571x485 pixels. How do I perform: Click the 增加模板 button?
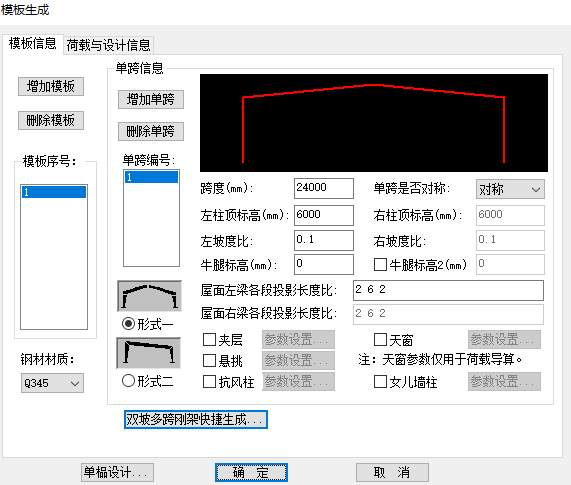51,87
